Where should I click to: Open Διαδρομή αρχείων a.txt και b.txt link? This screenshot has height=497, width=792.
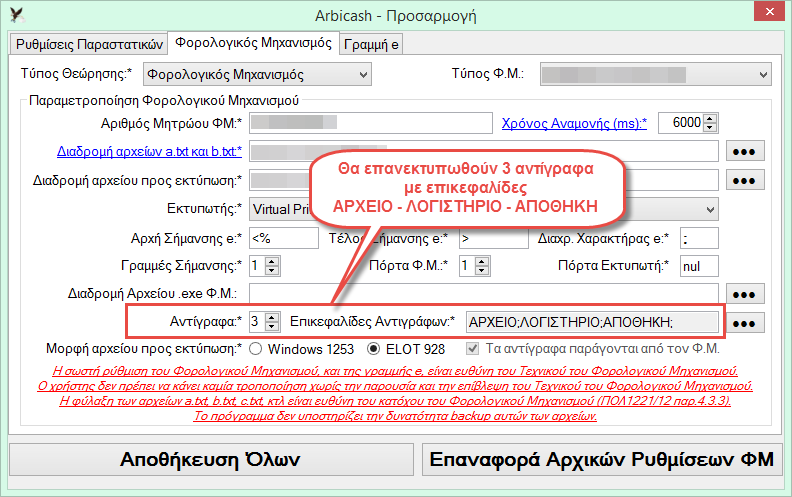[149, 152]
